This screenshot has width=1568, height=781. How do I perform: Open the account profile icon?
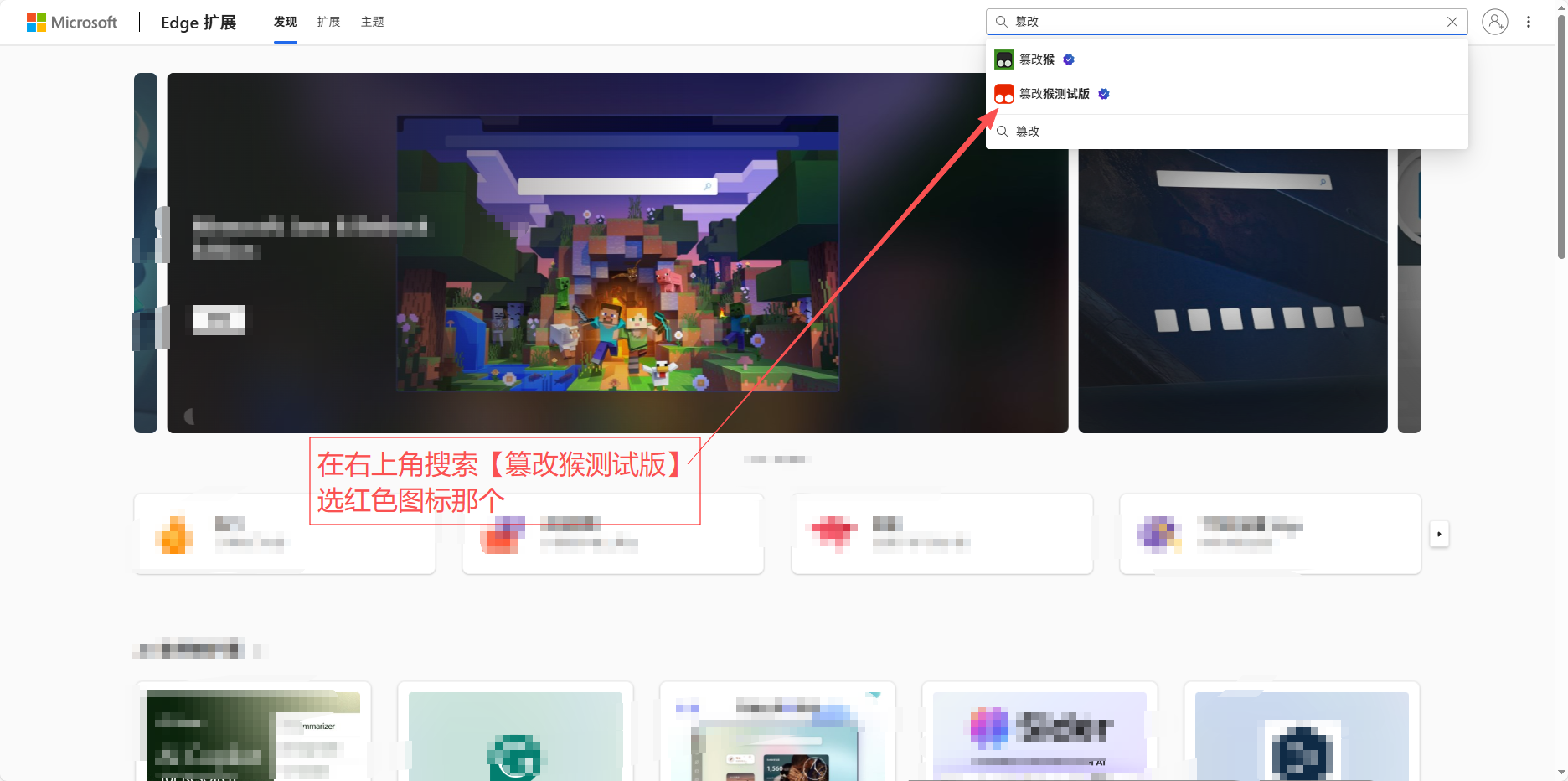coord(1495,22)
